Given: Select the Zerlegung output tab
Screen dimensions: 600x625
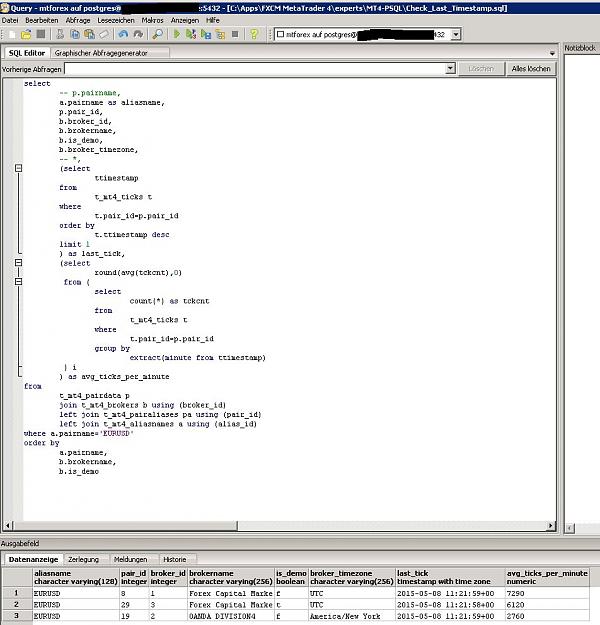Looking at the screenshot, I should click(83, 560).
